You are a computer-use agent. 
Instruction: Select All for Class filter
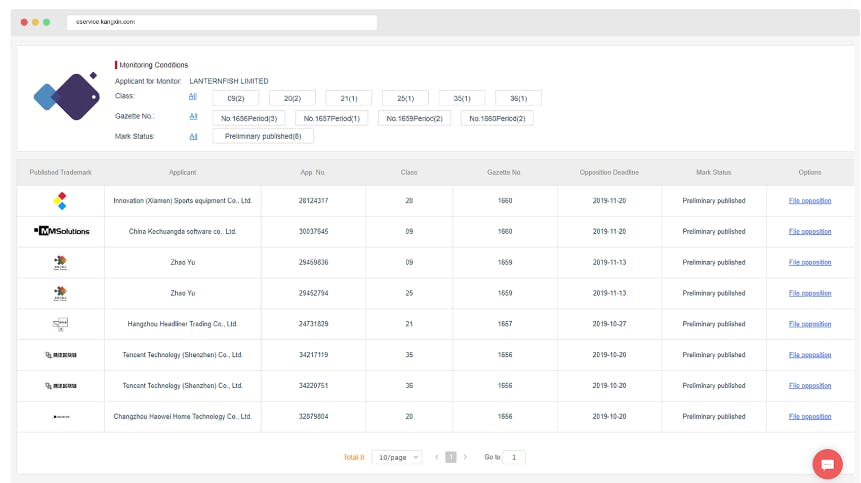pyautogui.click(x=193, y=96)
